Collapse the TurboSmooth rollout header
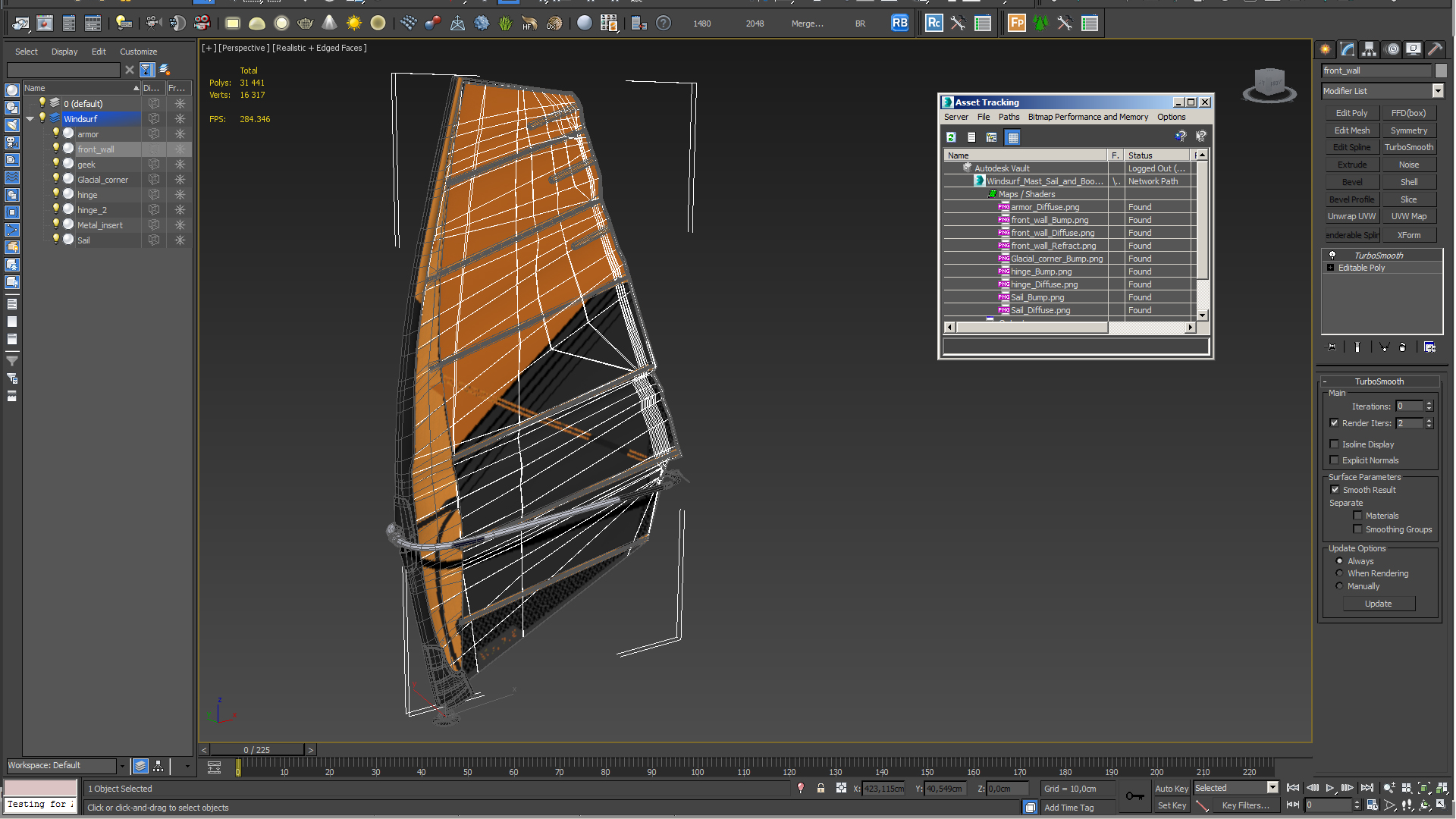 [1379, 381]
